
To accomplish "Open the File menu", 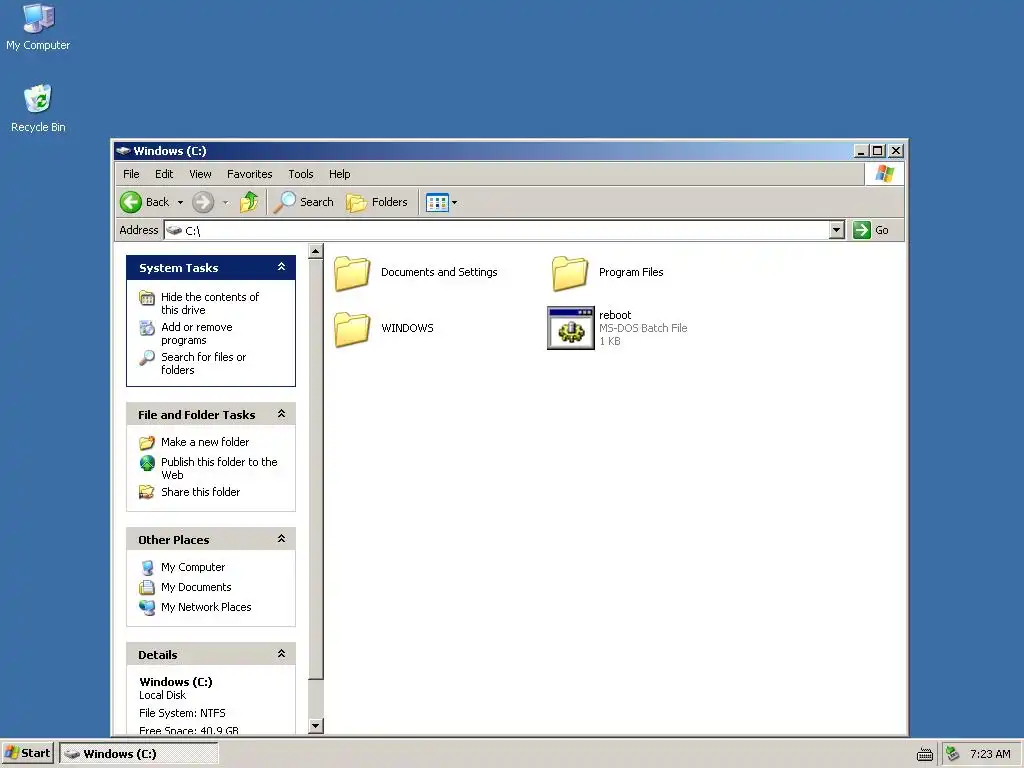I will point(131,174).
